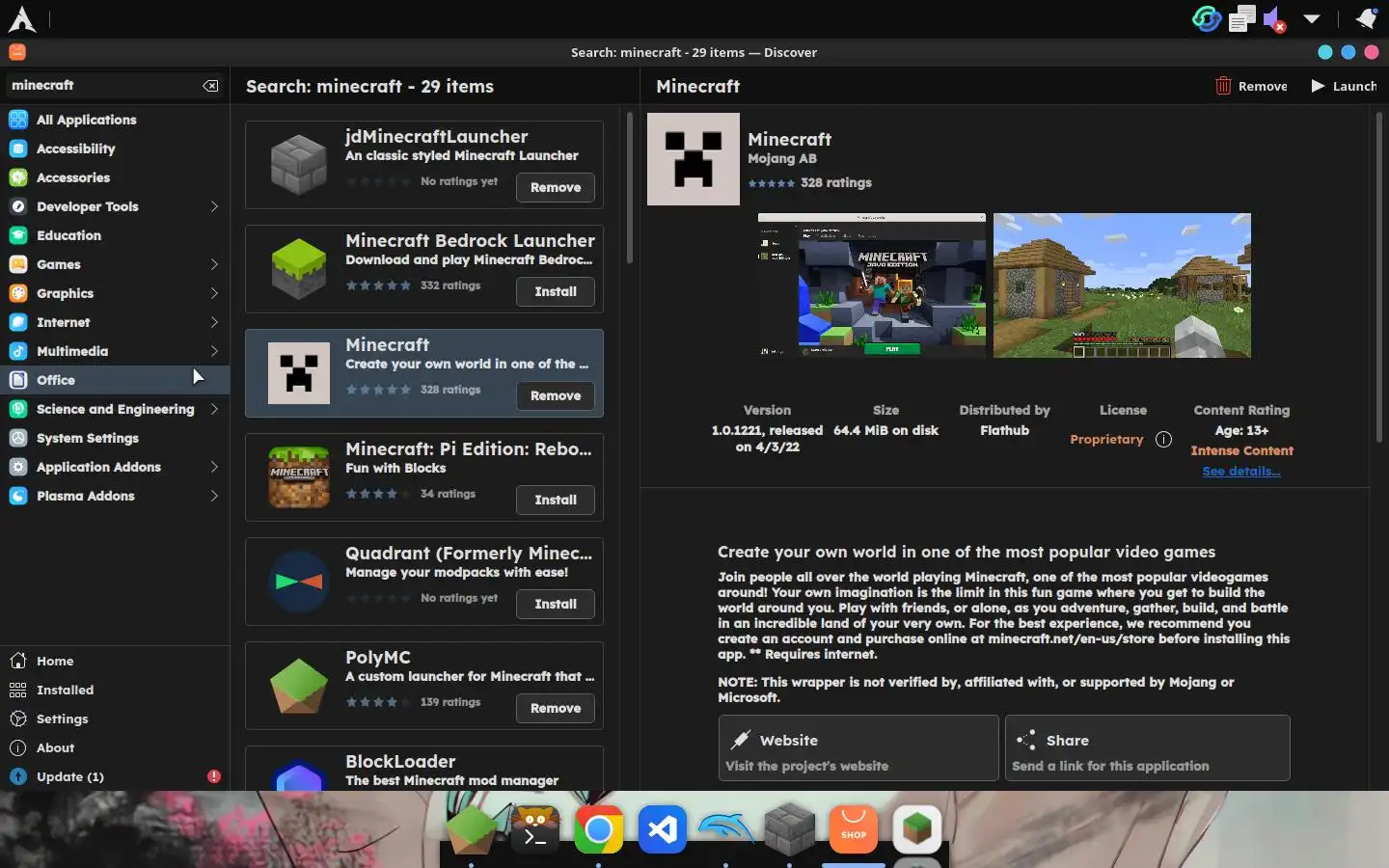
Task: Click the PolyMC app icon
Action: (299, 686)
